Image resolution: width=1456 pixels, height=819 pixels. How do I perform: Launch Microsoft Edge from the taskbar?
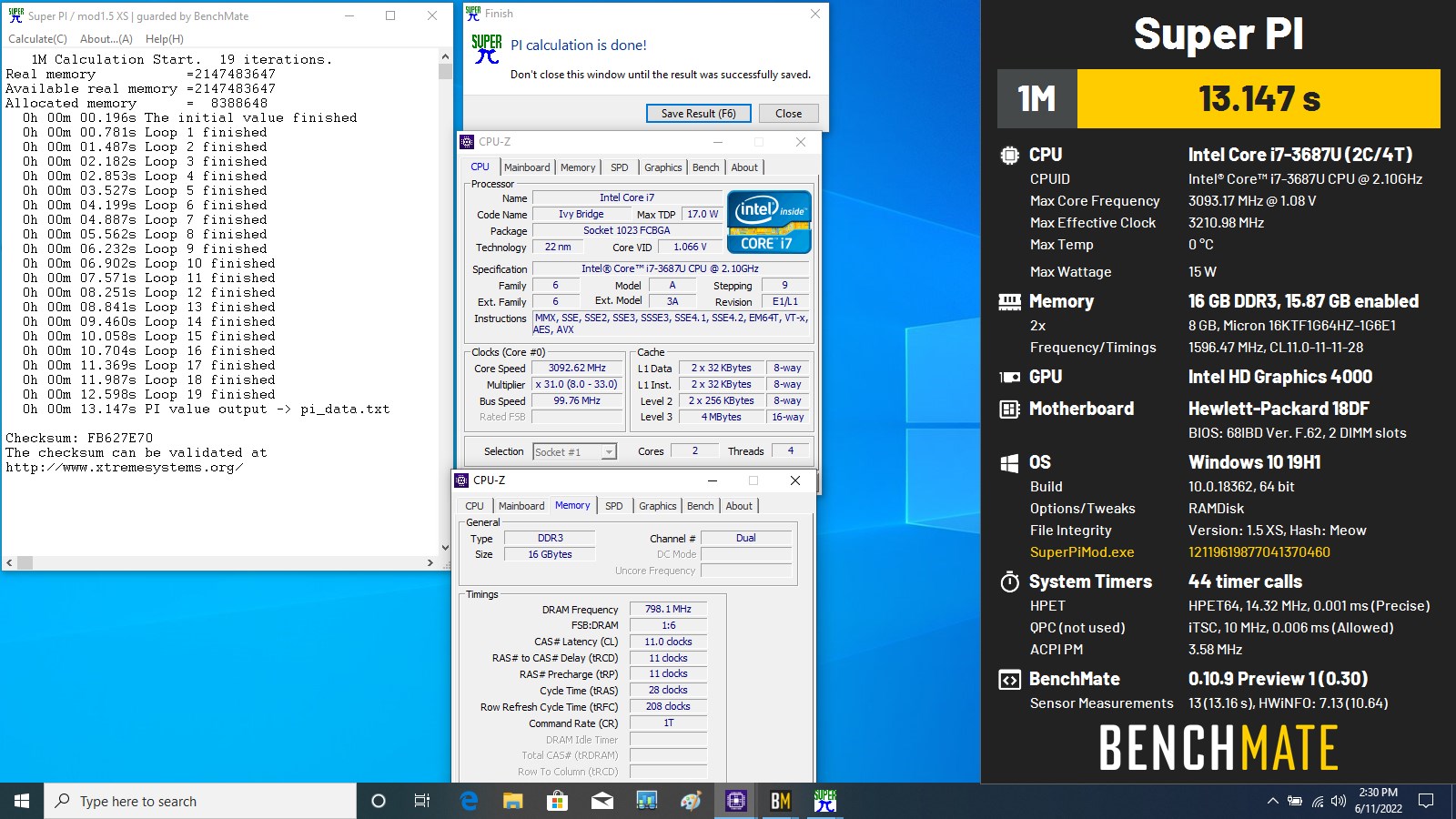(x=469, y=801)
